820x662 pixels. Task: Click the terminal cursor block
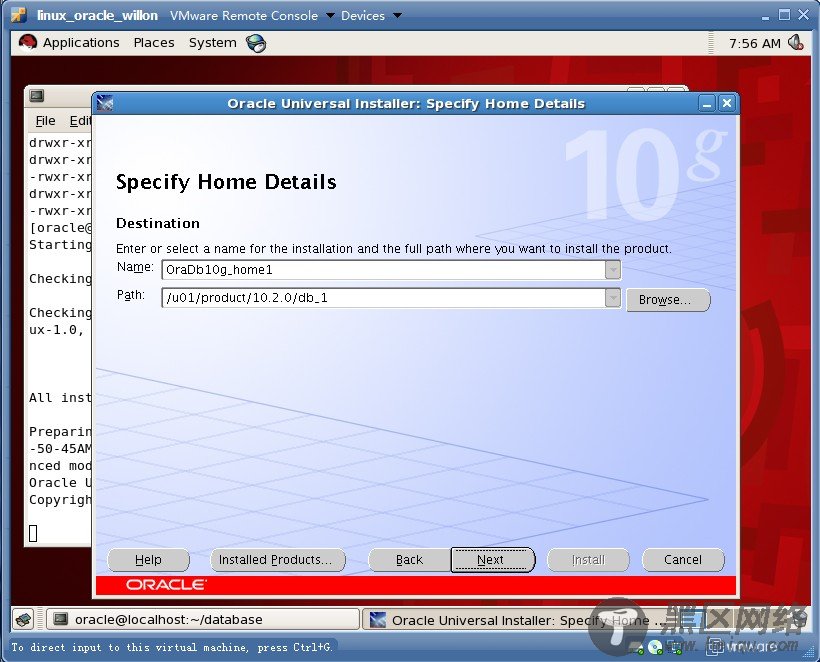33,533
